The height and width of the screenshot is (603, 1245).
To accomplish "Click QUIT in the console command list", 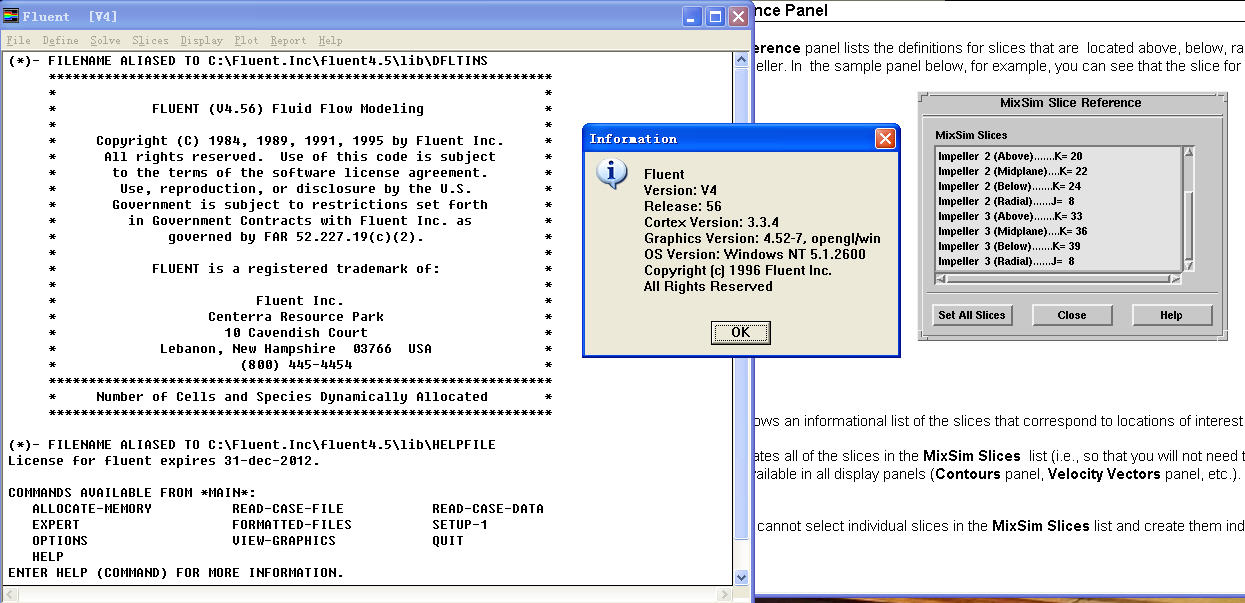I will pyautogui.click(x=448, y=541).
